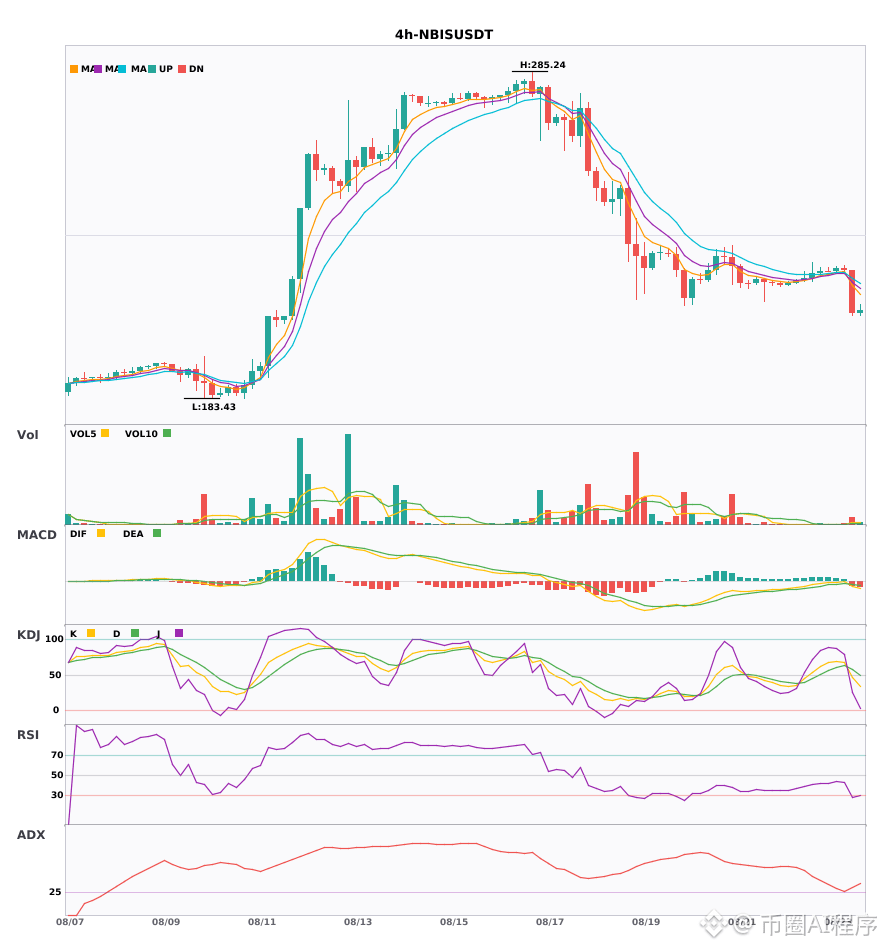Click the 08/19 date label
The image size is (885, 950).
(x=646, y=922)
